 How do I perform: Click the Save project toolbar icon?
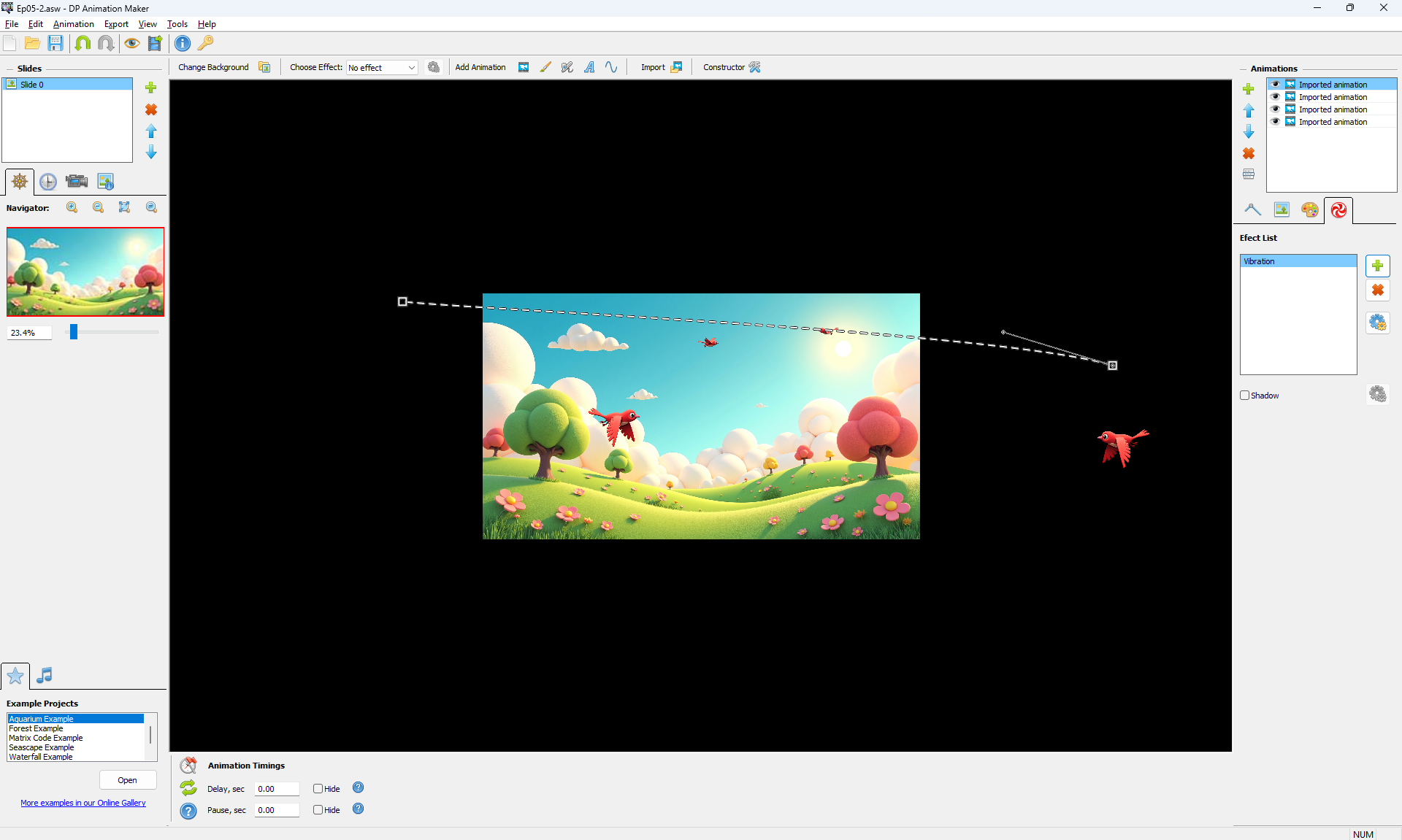coord(55,43)
